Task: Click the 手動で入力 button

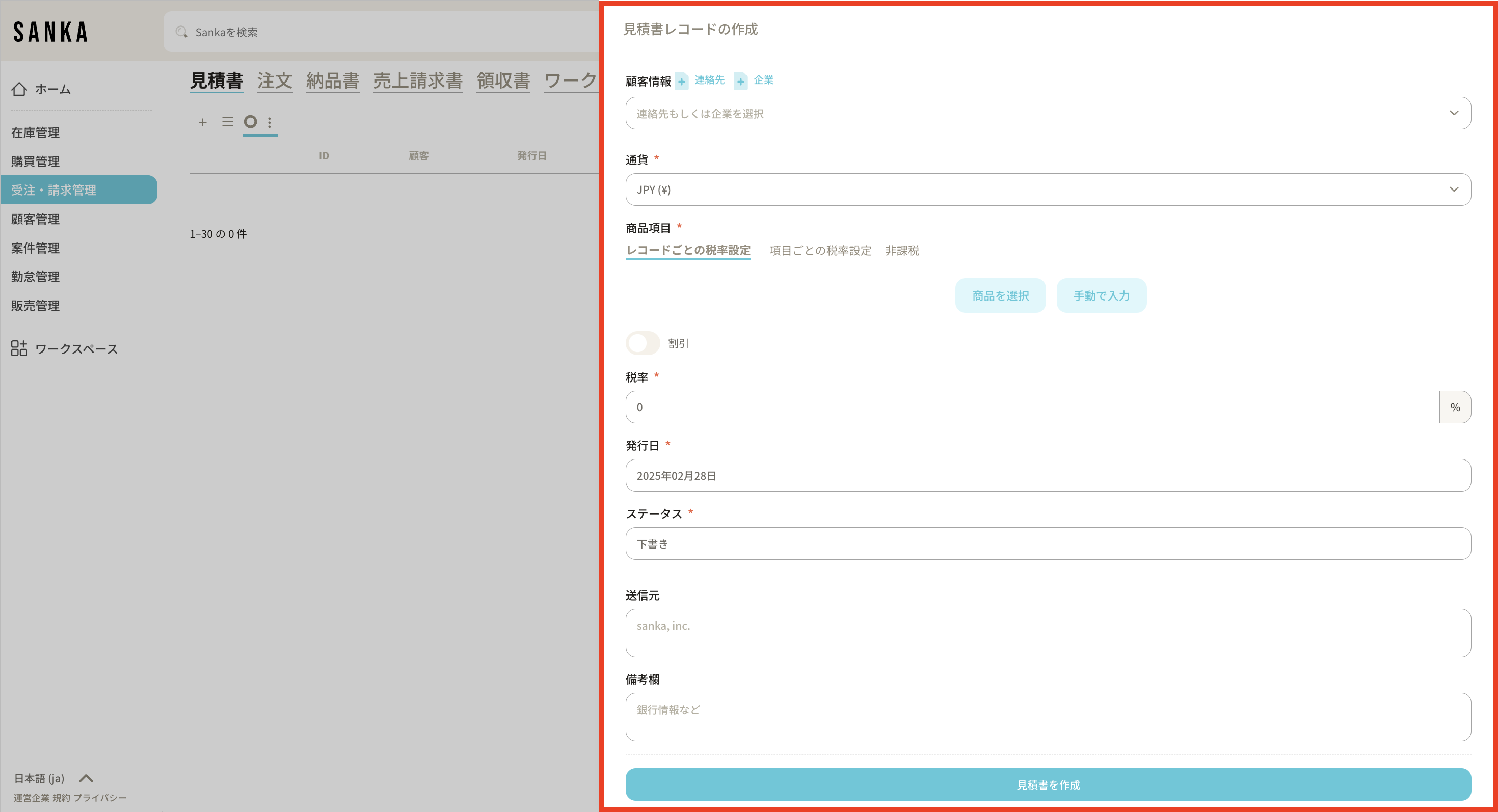Action: point(1101,296)
